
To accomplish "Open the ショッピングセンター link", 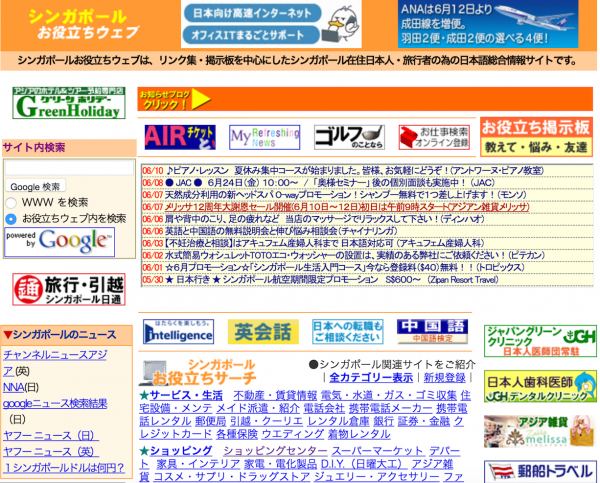I will click(x=276, y=450).
